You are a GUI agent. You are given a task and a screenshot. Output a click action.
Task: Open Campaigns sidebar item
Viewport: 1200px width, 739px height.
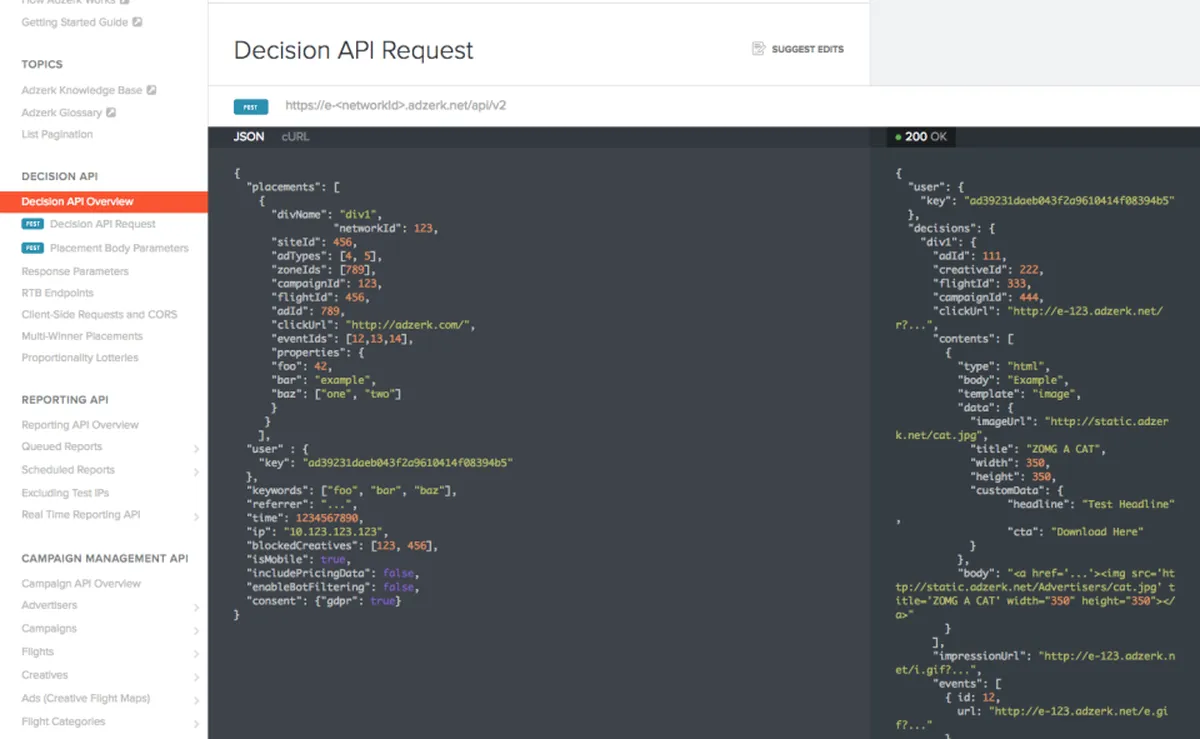click(49, 629)
